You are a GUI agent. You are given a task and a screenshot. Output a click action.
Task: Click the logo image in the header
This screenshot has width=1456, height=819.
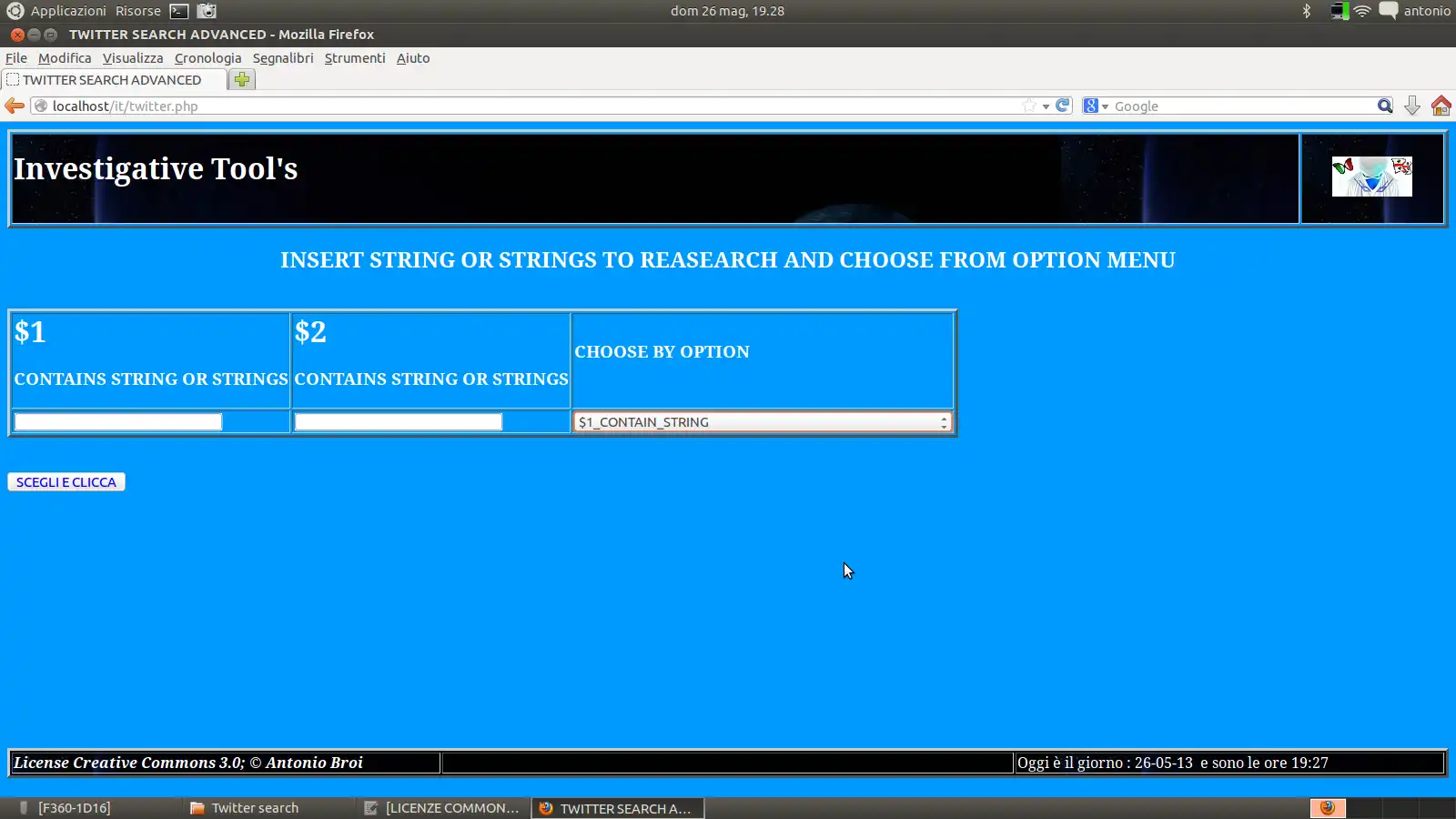click(1372, 177)
